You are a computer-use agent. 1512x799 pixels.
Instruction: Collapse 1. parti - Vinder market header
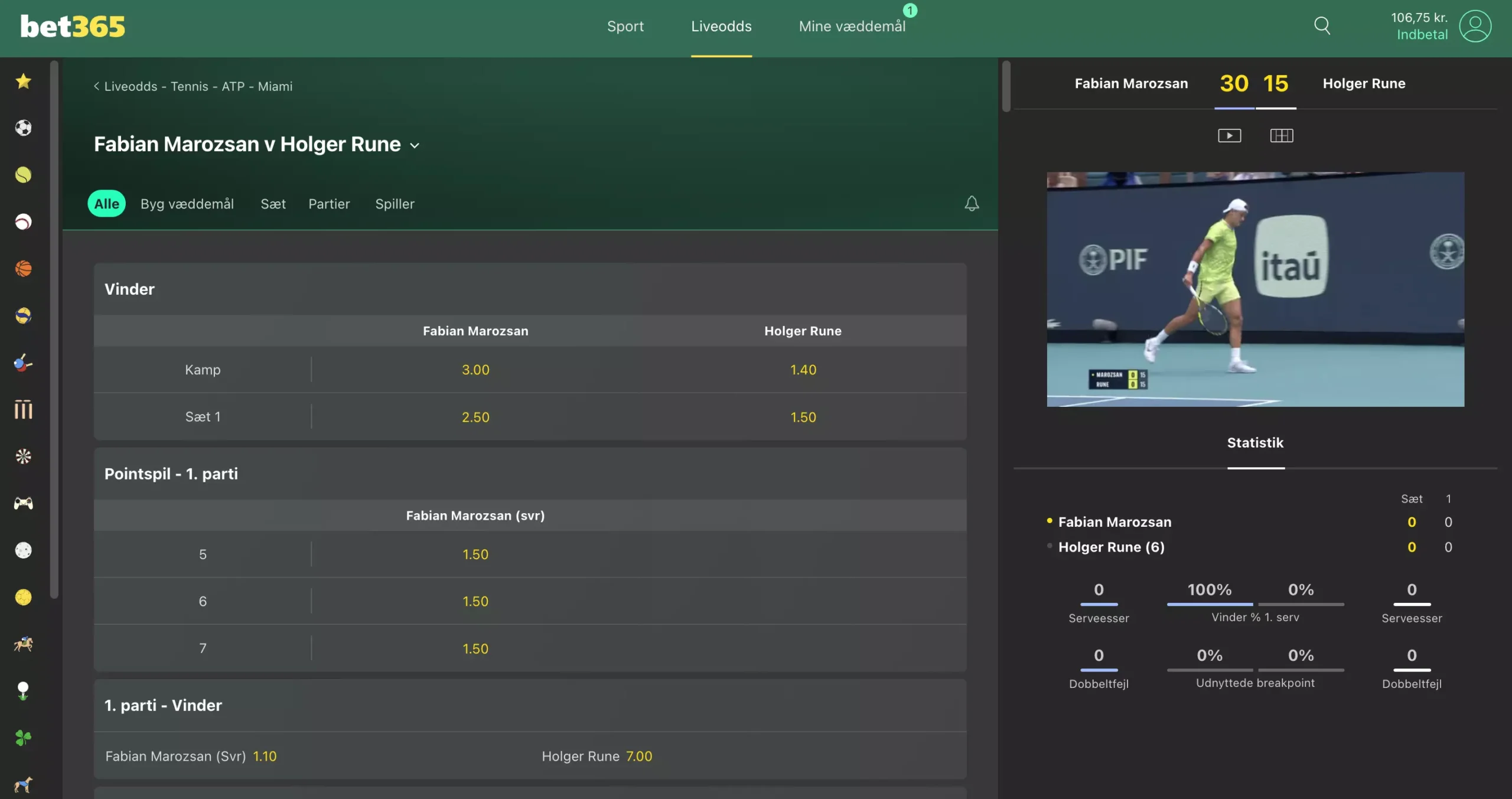coord(530,705)
